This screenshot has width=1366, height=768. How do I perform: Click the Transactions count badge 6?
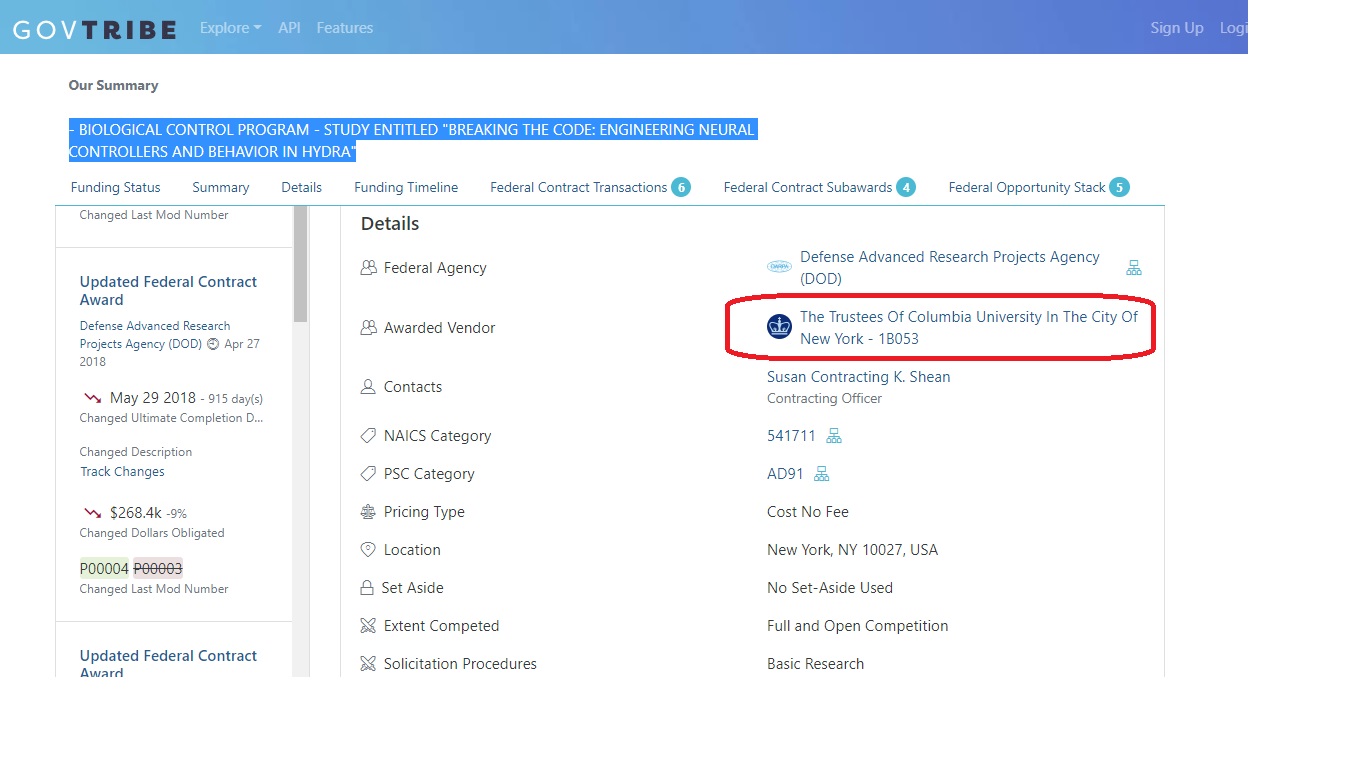(681, 187)
